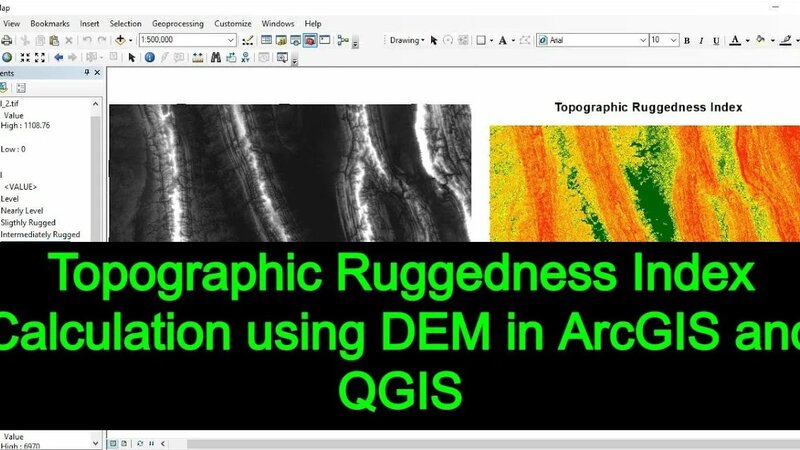Open the Table of Contents window icon

(266, 40)
